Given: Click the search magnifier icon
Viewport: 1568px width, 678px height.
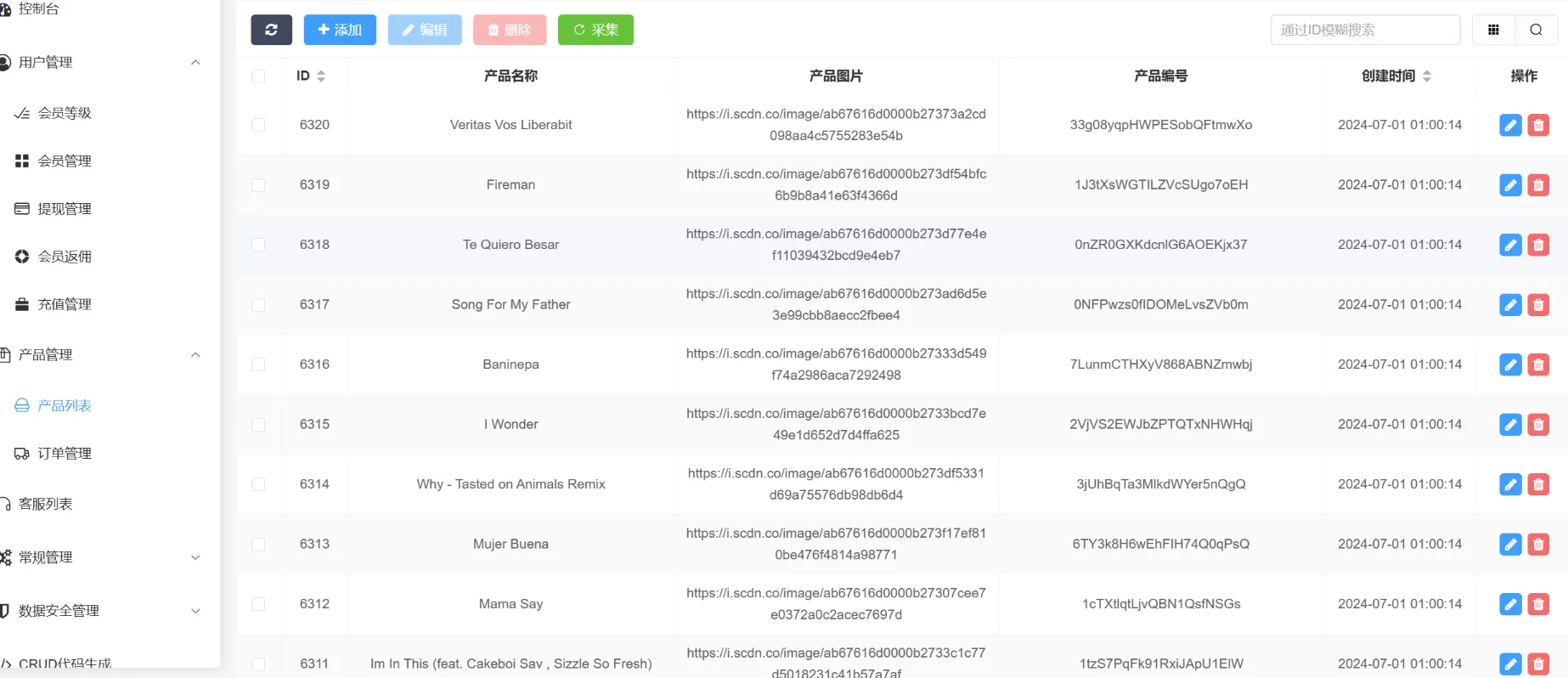Looking at the screenshot, I should click(1536, 30).
